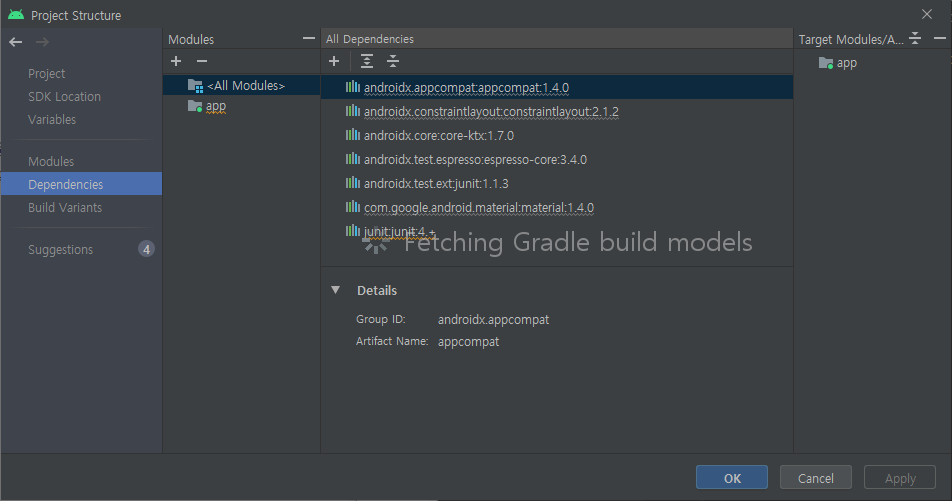Add a dependency with plus icon
This screenshot has width=952, height=501.
pyautogui.click(x=334, y=61)
